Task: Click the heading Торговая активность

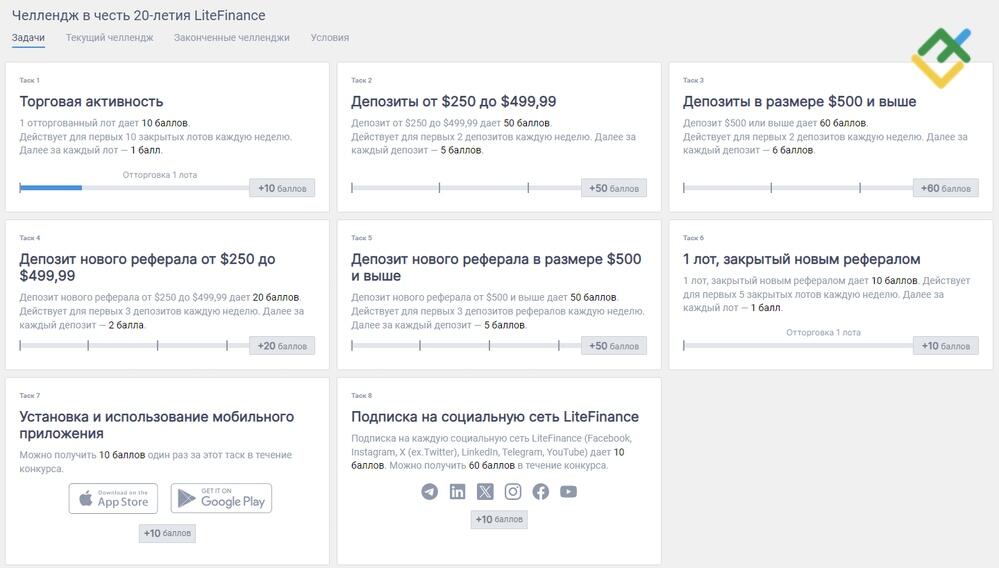Action: pyautogui.click(x=91, y=101)
